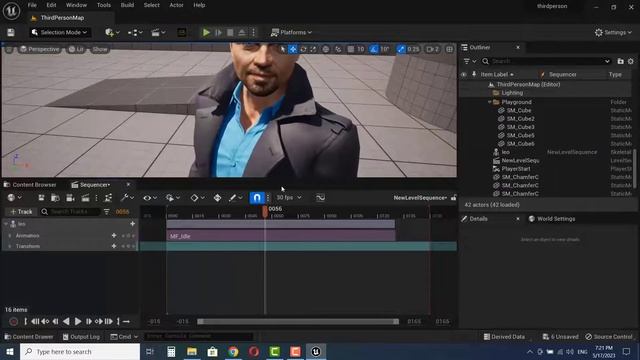Toggle Sequencer snapping magnet button
Screen dimensions: 640x360
point(257,198)
